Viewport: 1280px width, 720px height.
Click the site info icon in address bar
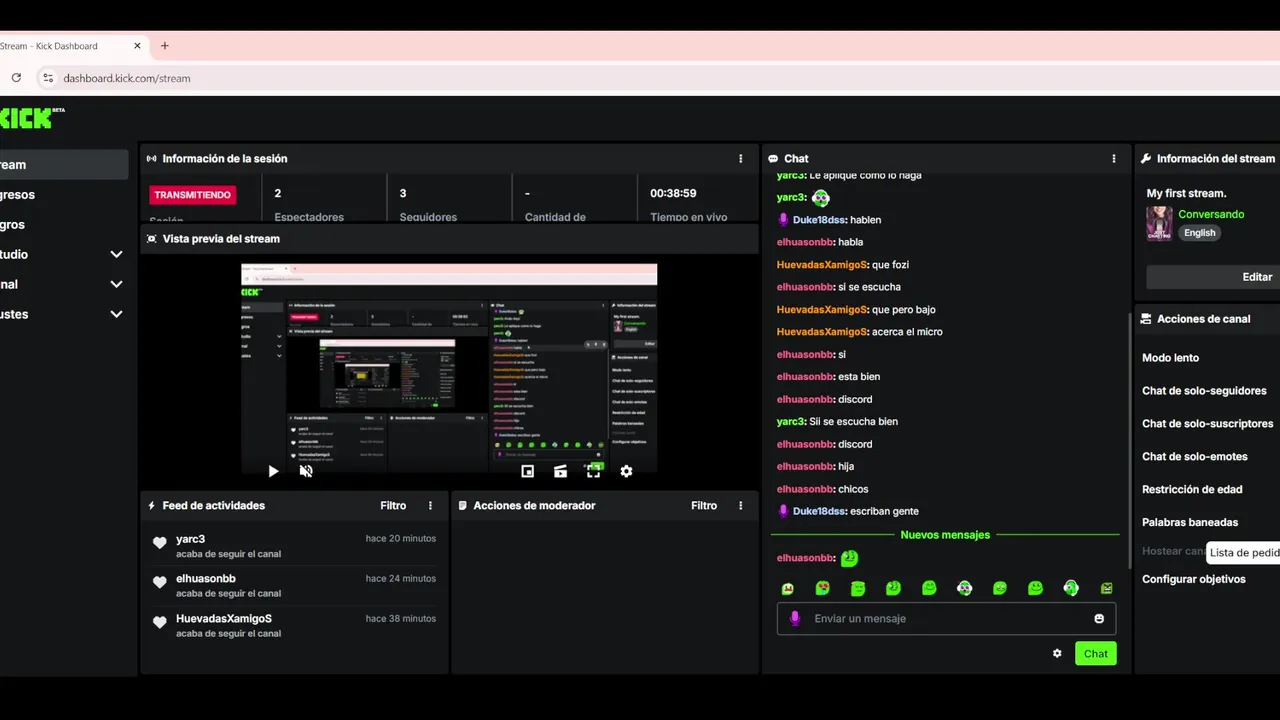pos(47,78)
